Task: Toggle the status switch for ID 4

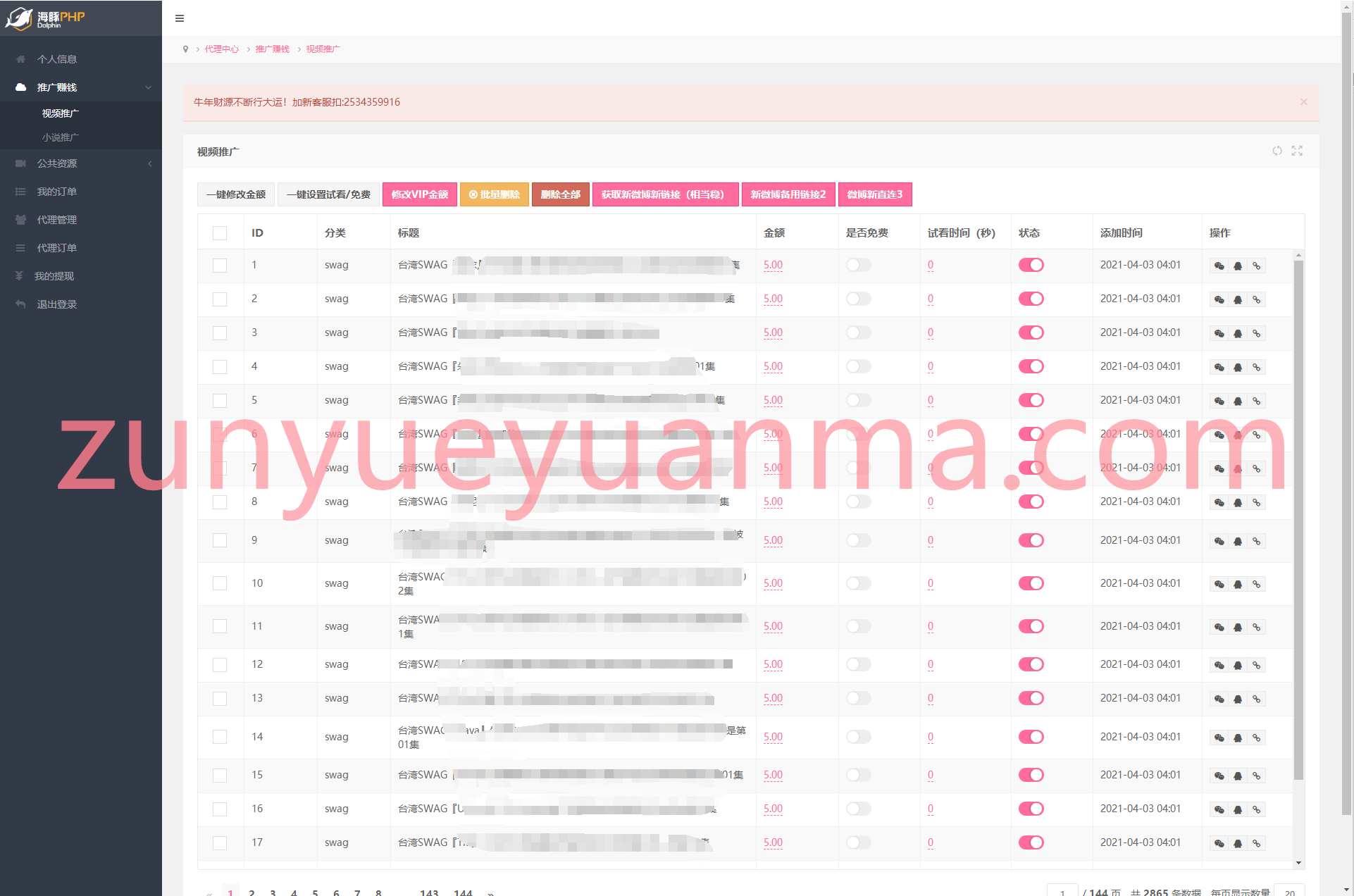Action: (1031, 365)
